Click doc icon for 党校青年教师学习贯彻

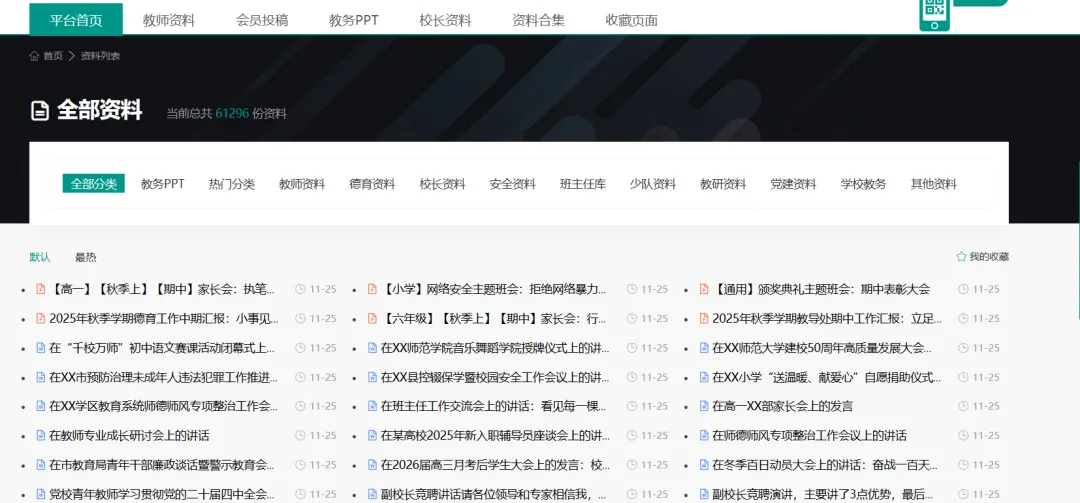coord(41,494)
